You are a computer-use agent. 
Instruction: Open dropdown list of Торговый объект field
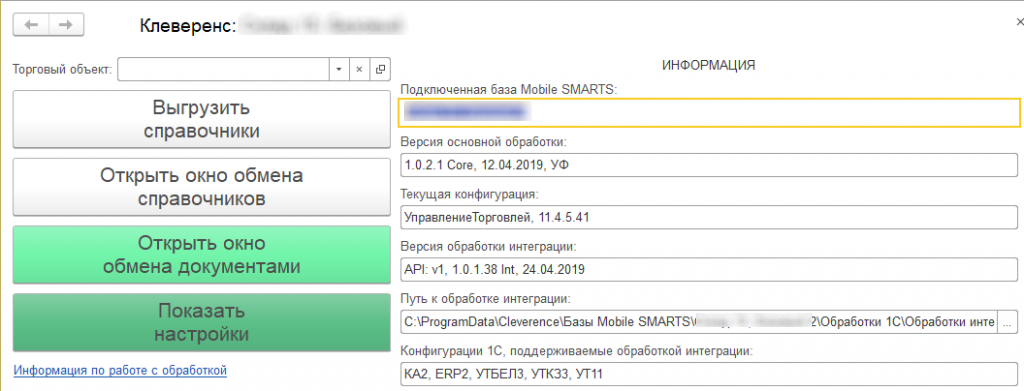tap(339, 69)
